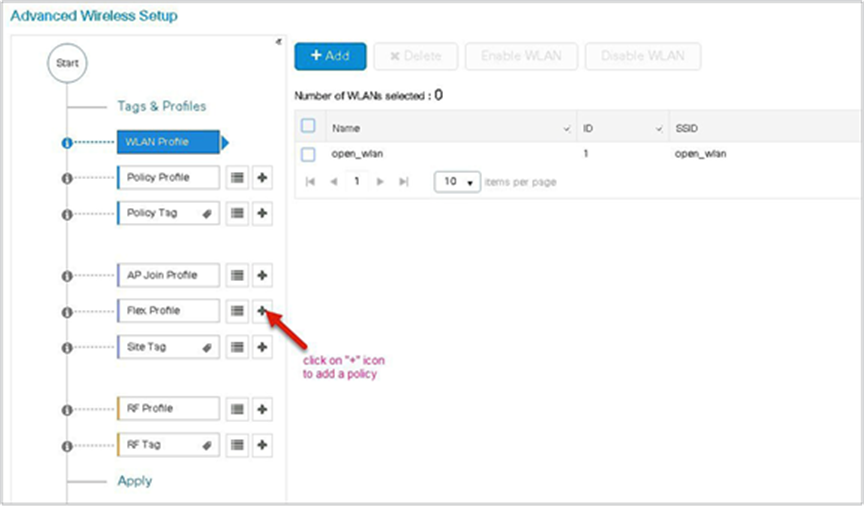Screen dimensions: 864x506
Task: Click the Start circle in the flow
Action: click(67, 63)
